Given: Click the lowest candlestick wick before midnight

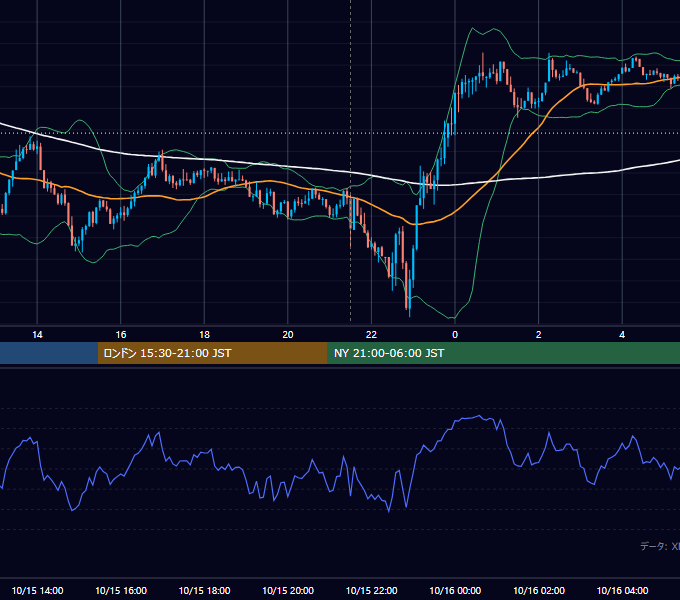Looking at the screenshot, I should (409, 307).
